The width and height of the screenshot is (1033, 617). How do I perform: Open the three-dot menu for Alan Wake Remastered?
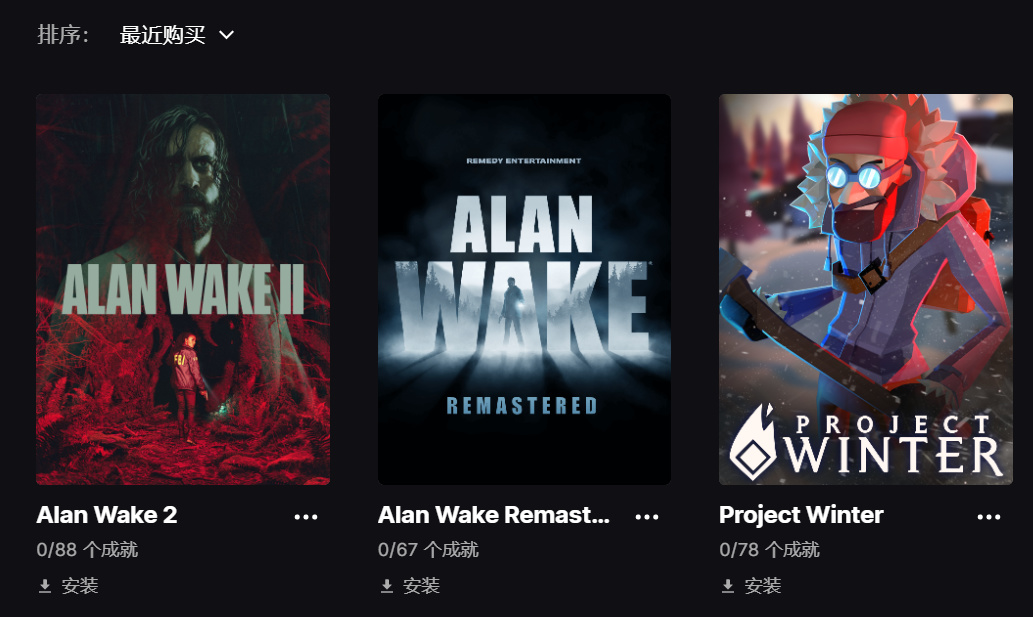coord(647,517)
